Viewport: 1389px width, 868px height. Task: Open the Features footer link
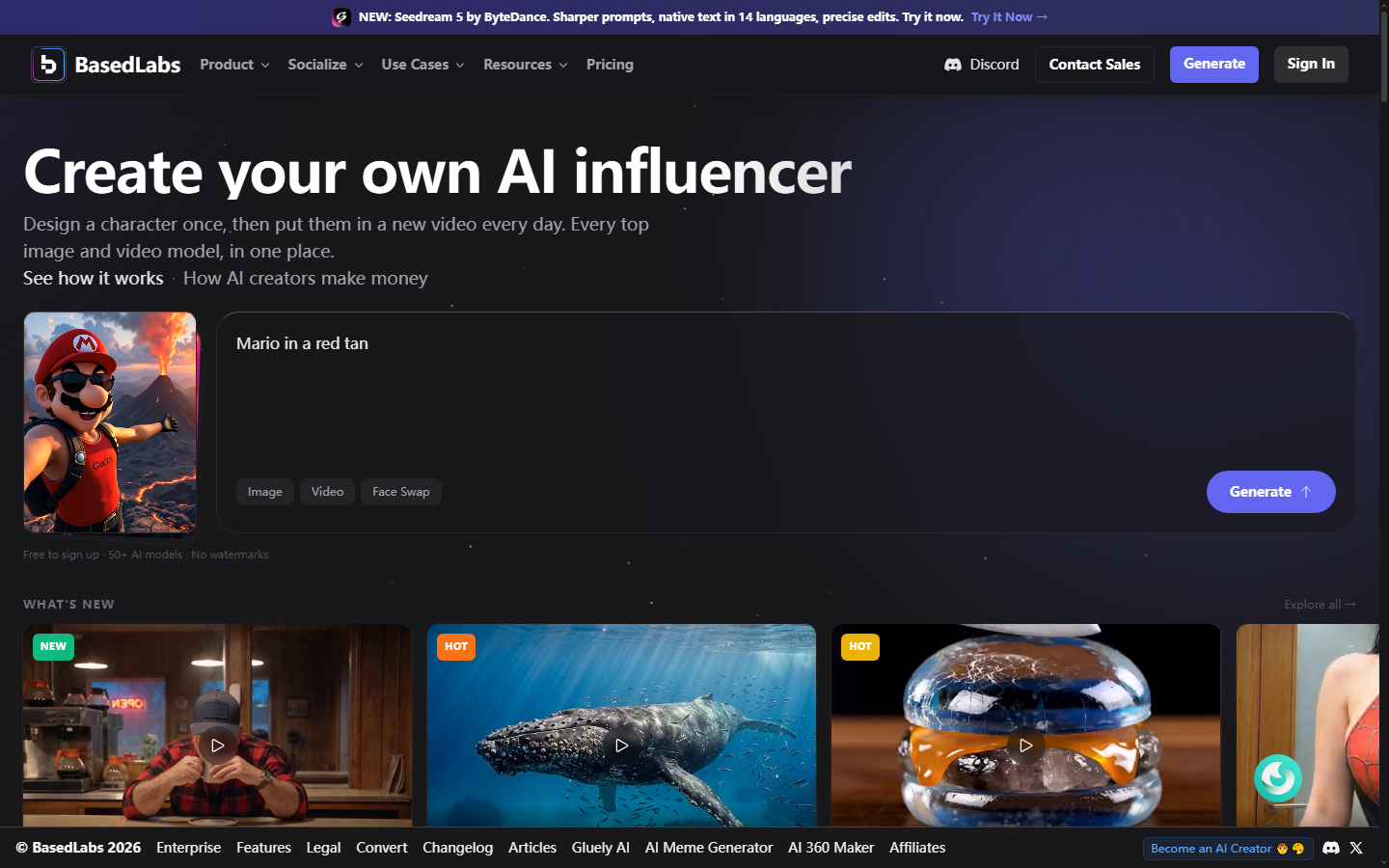263,848
